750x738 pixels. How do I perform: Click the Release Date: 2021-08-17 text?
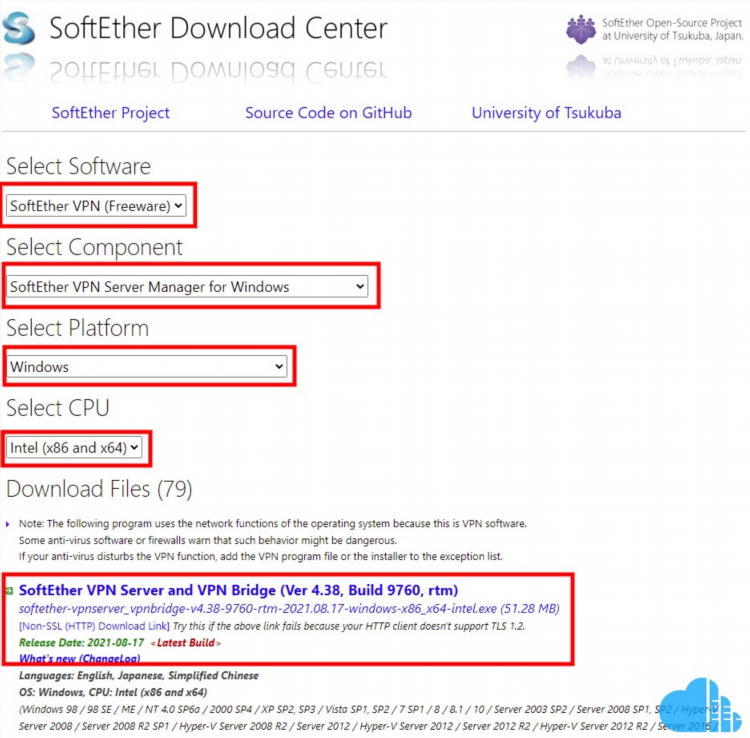click(81, 643)
